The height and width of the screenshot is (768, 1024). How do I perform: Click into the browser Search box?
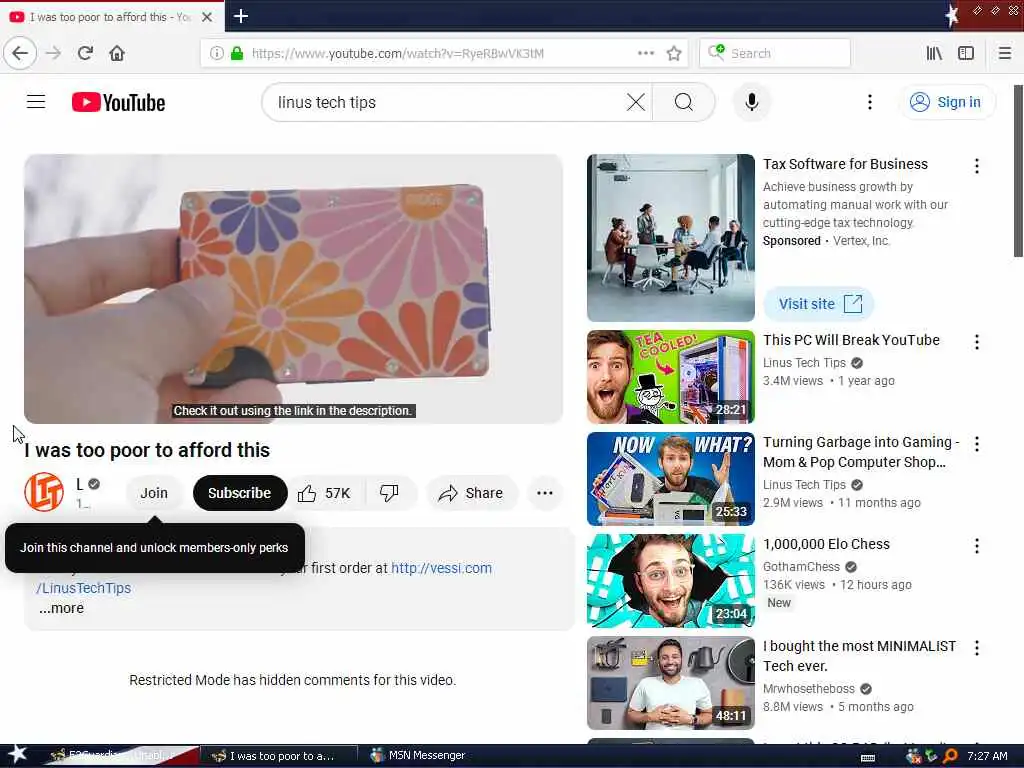coord(775,54)
